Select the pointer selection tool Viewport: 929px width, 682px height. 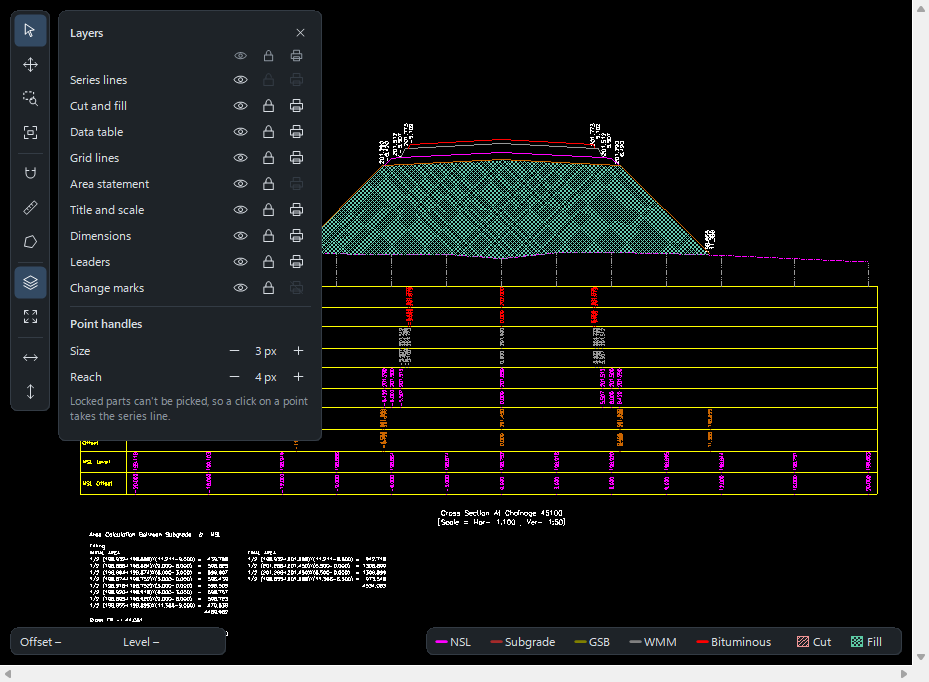(30, 30)
